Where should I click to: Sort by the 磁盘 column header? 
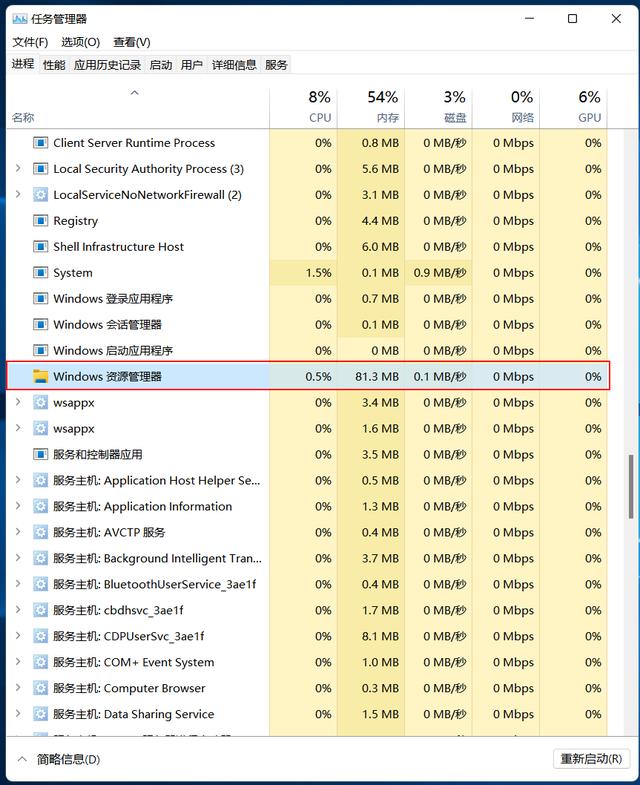[439, 108]
